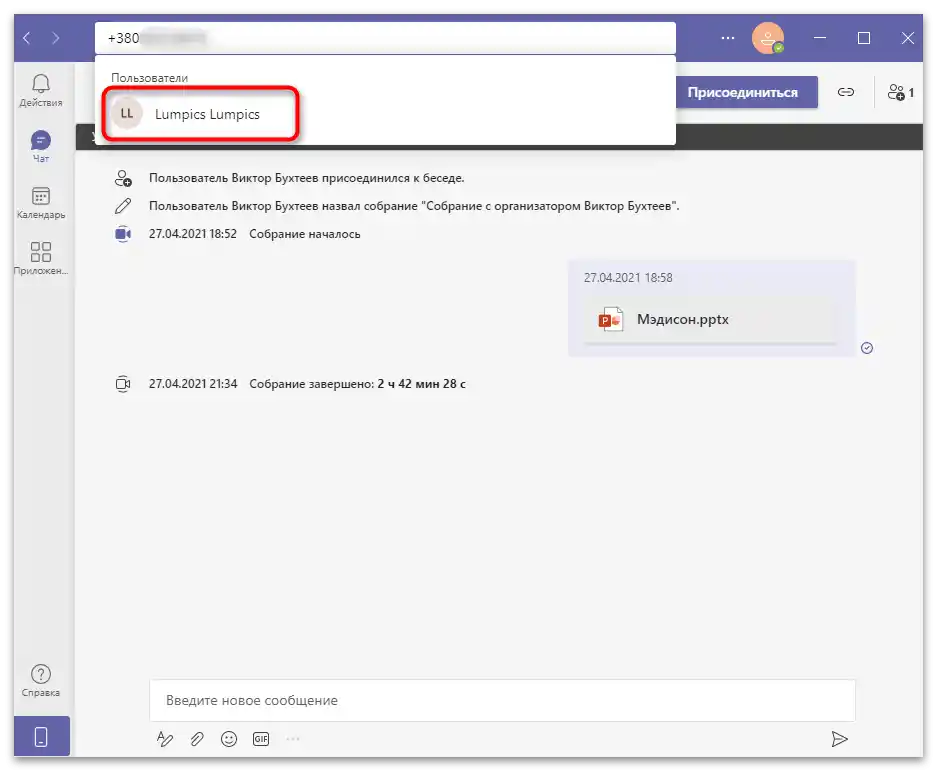This screenshot has width=937, height=771.
Task: Maximize the Teams window
Action: (863, 38)
